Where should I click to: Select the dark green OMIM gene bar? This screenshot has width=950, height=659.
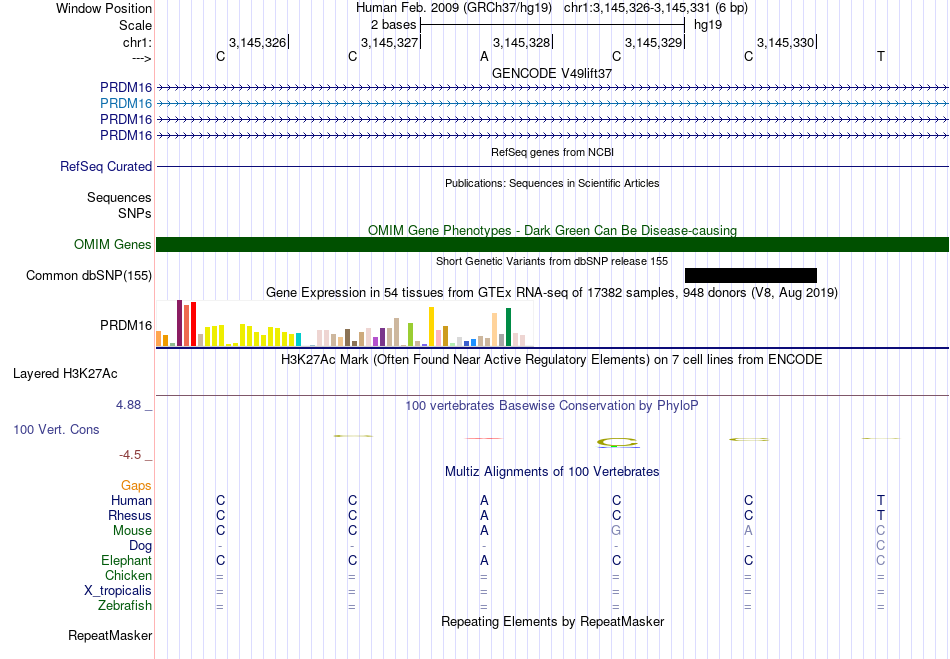[552, 244]
